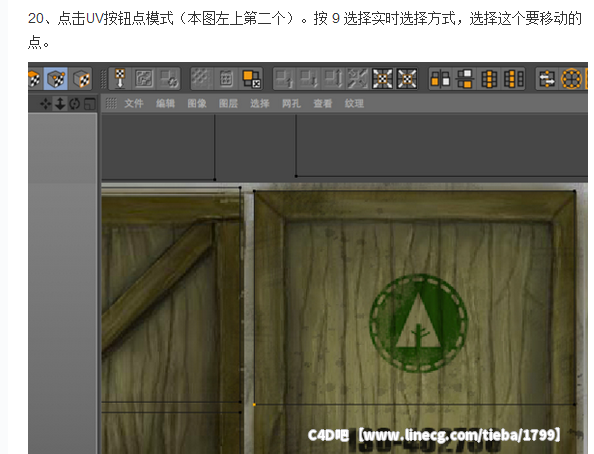Click the mirror horizontally icon with vertical divider
Image resolution: width=594 pixels, height=454 pixels.
[x=440, y=79]
